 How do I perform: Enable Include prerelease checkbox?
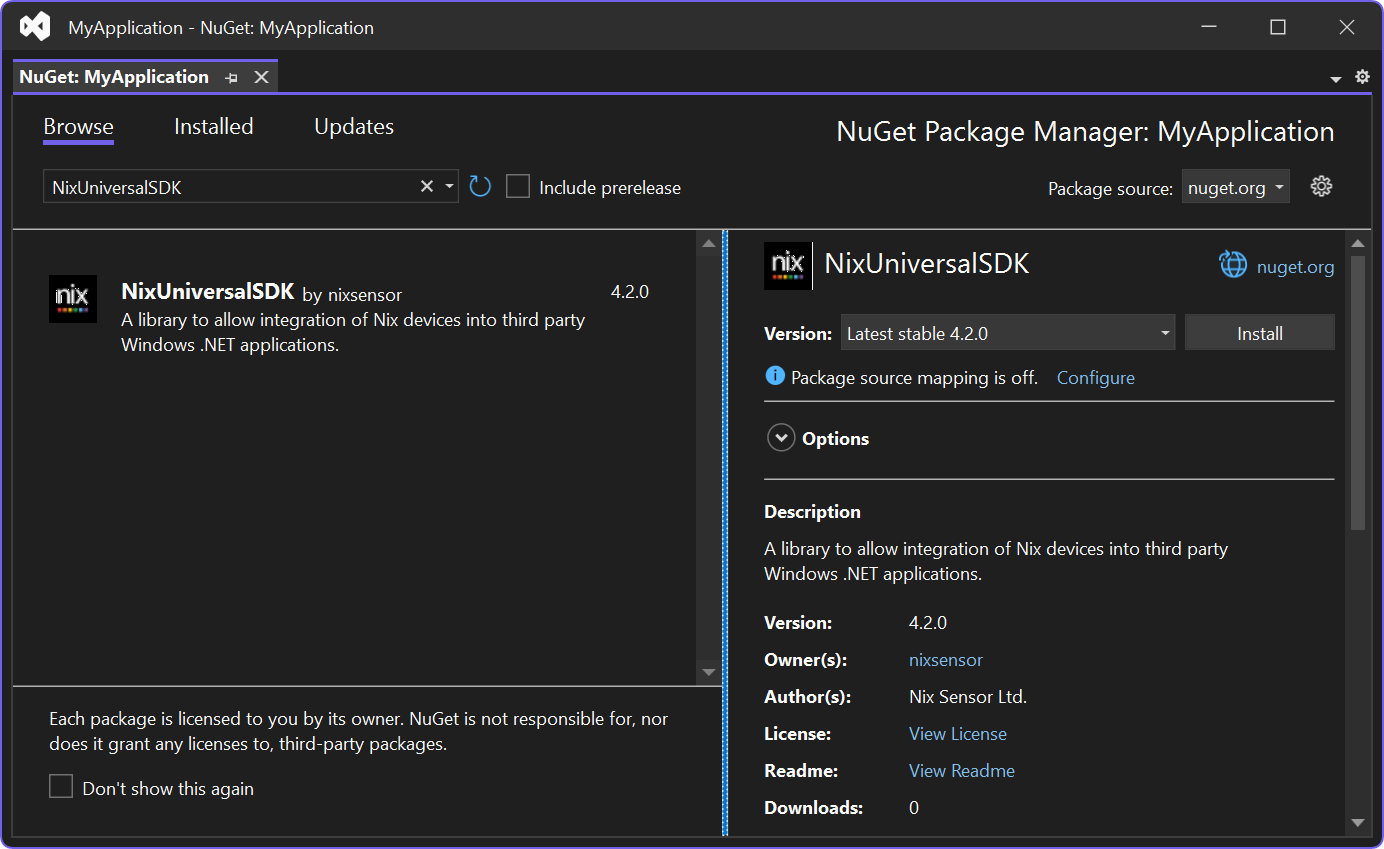(x=517, y=187)
